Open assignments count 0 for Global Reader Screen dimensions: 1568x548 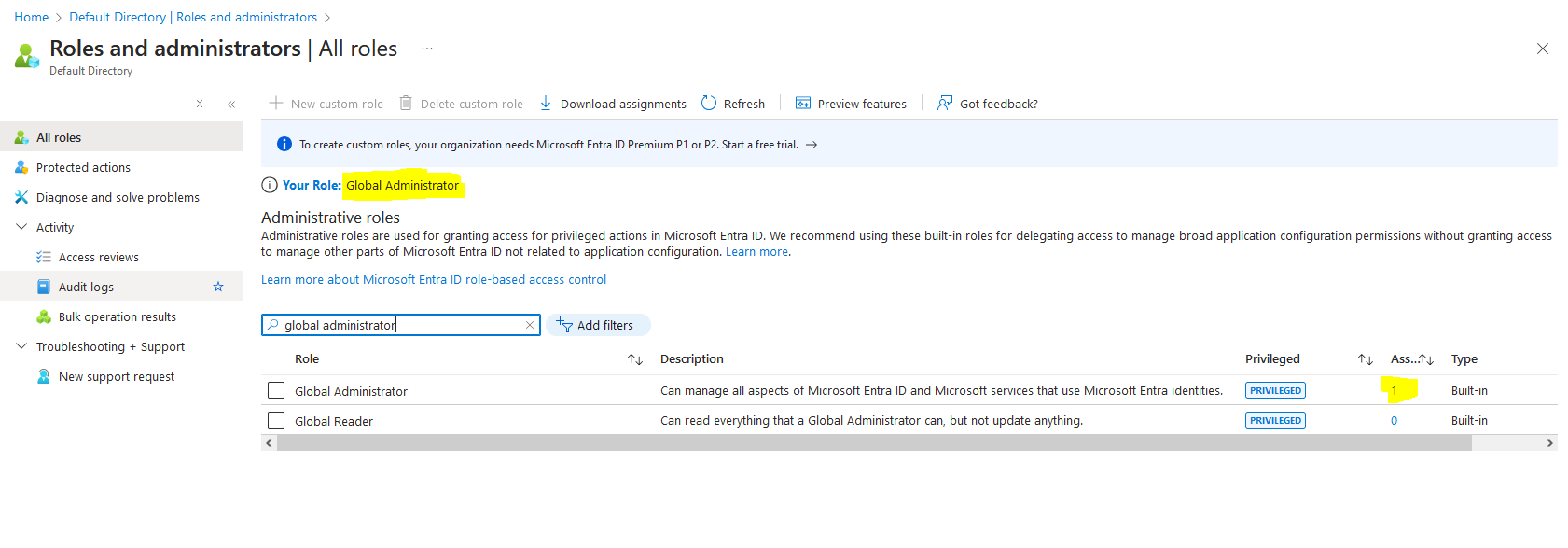coord(1394,420)
